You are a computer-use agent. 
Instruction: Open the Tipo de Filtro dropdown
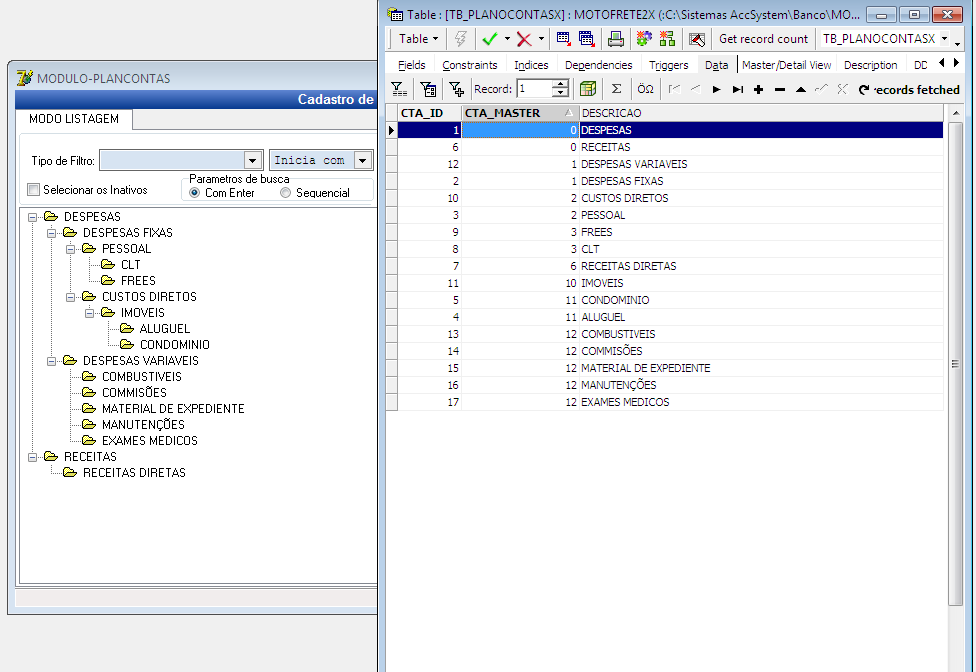[x=252, y=160]
